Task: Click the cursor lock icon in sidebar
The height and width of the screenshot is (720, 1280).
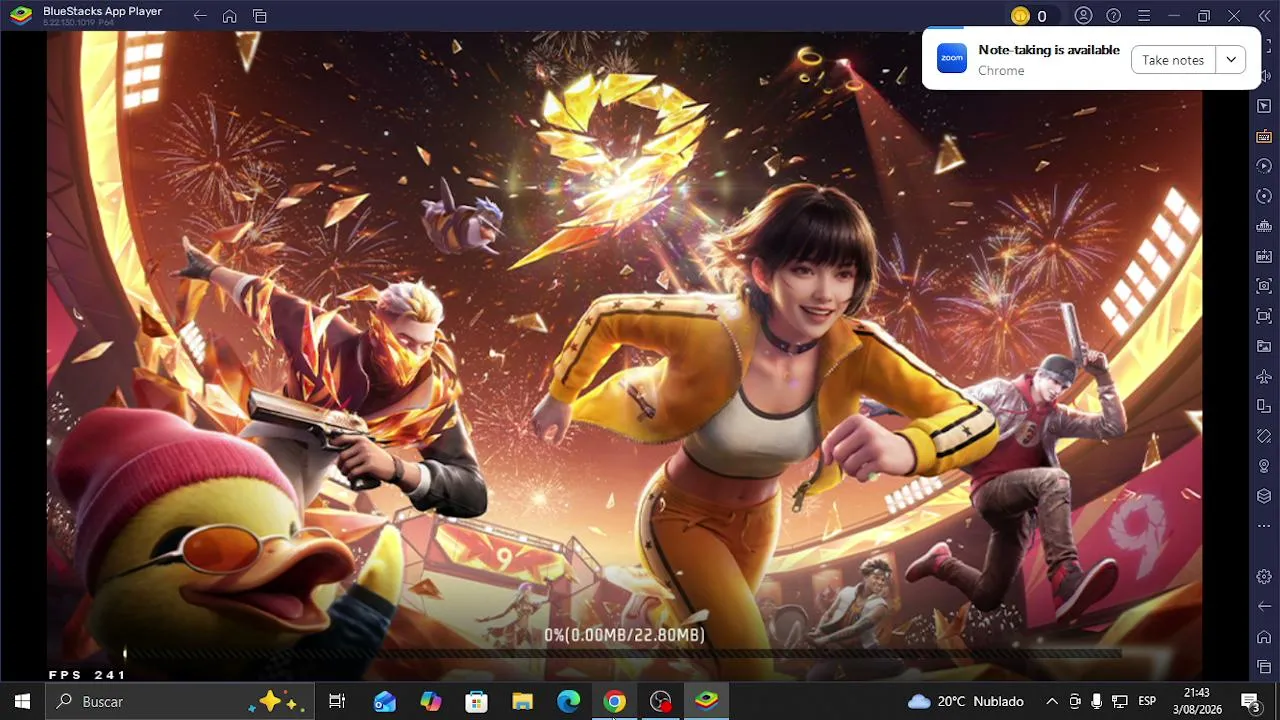Action: click(1264, 106)
